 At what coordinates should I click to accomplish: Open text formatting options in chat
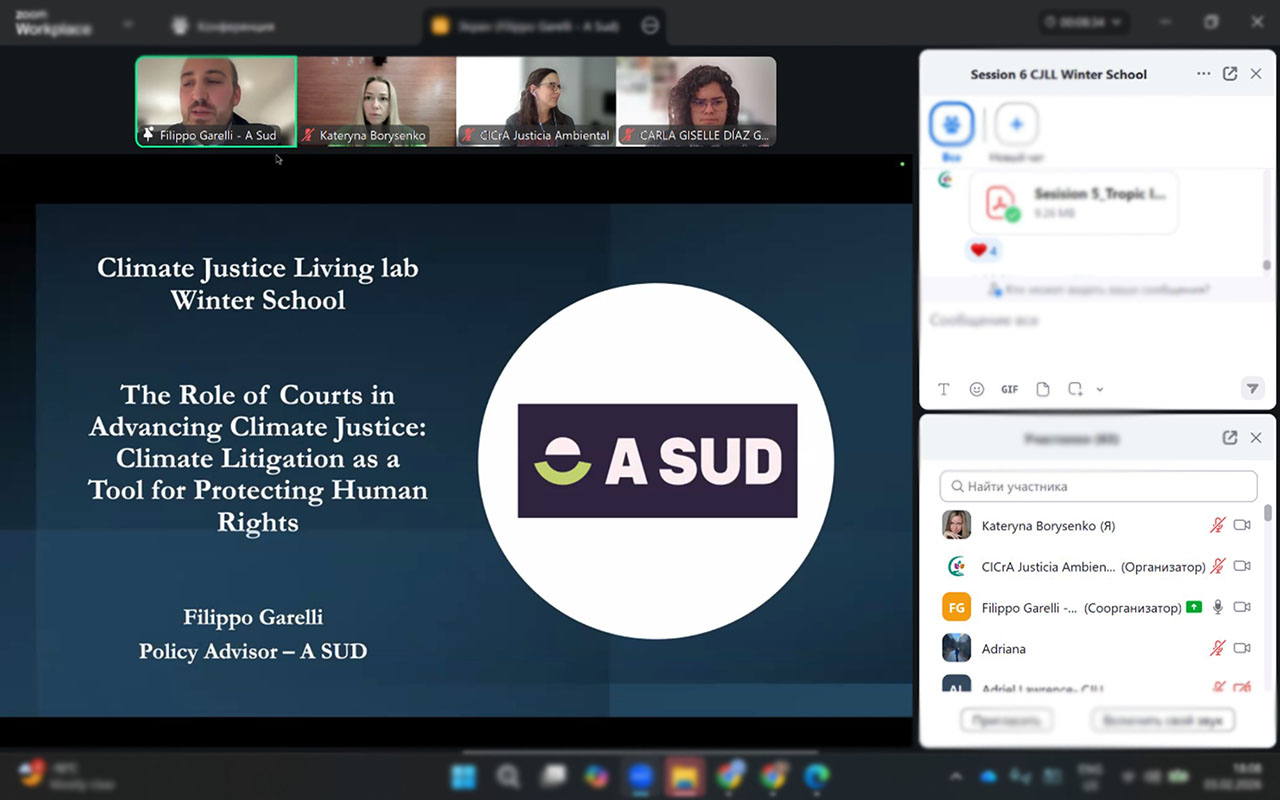(944, 389)
